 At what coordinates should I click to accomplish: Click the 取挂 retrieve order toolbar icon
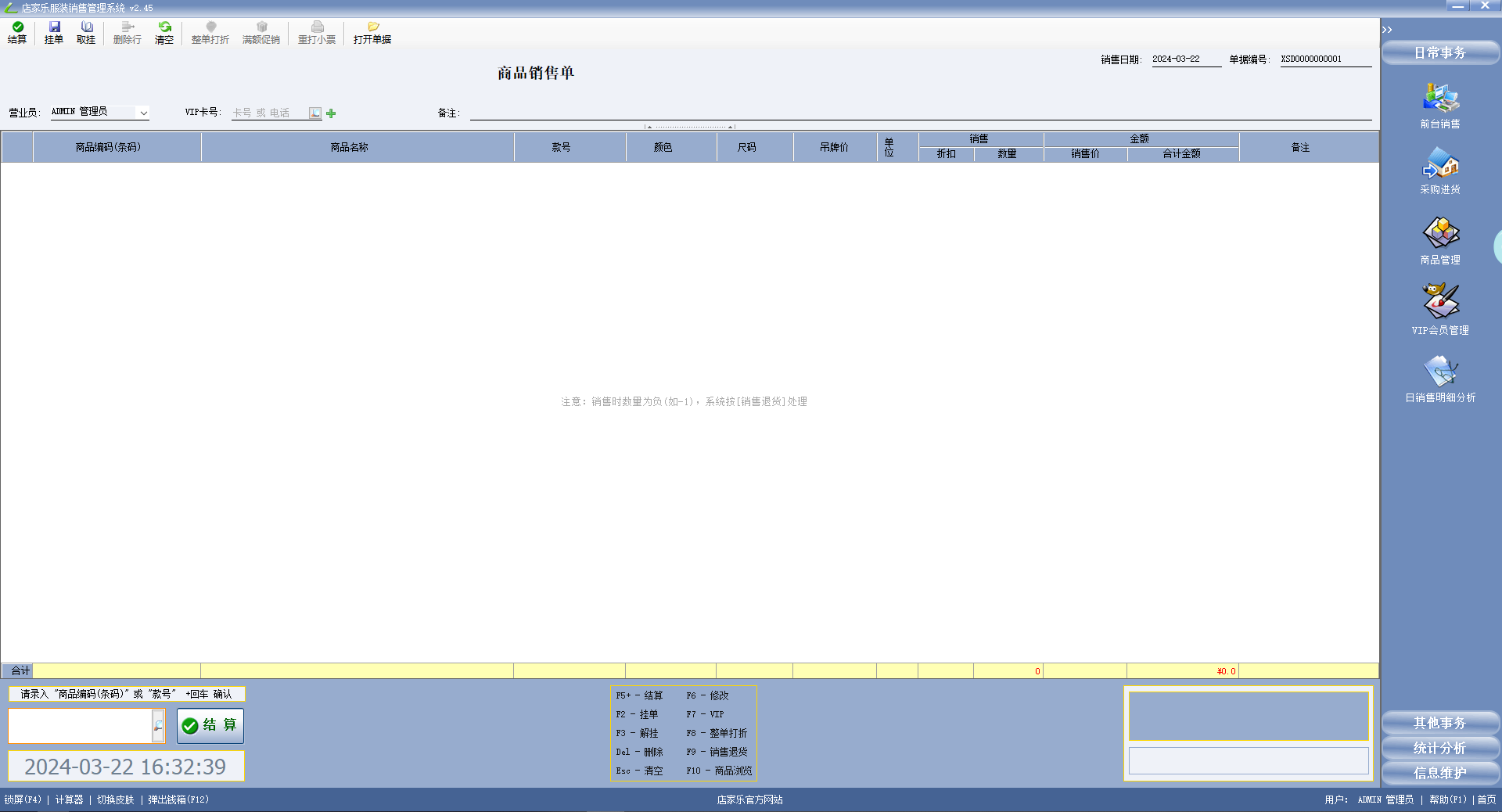point(86,33)
